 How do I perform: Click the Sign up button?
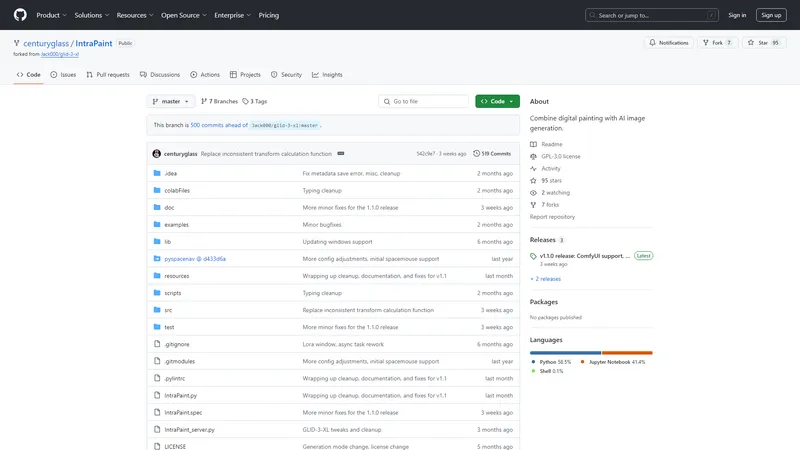(x=771, y=15)
